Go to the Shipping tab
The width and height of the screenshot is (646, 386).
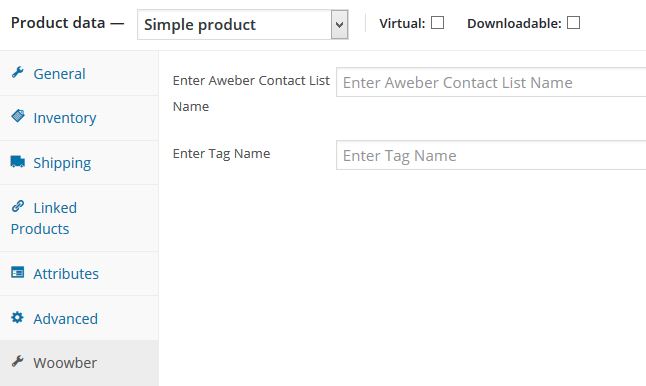tap(79, 163)
